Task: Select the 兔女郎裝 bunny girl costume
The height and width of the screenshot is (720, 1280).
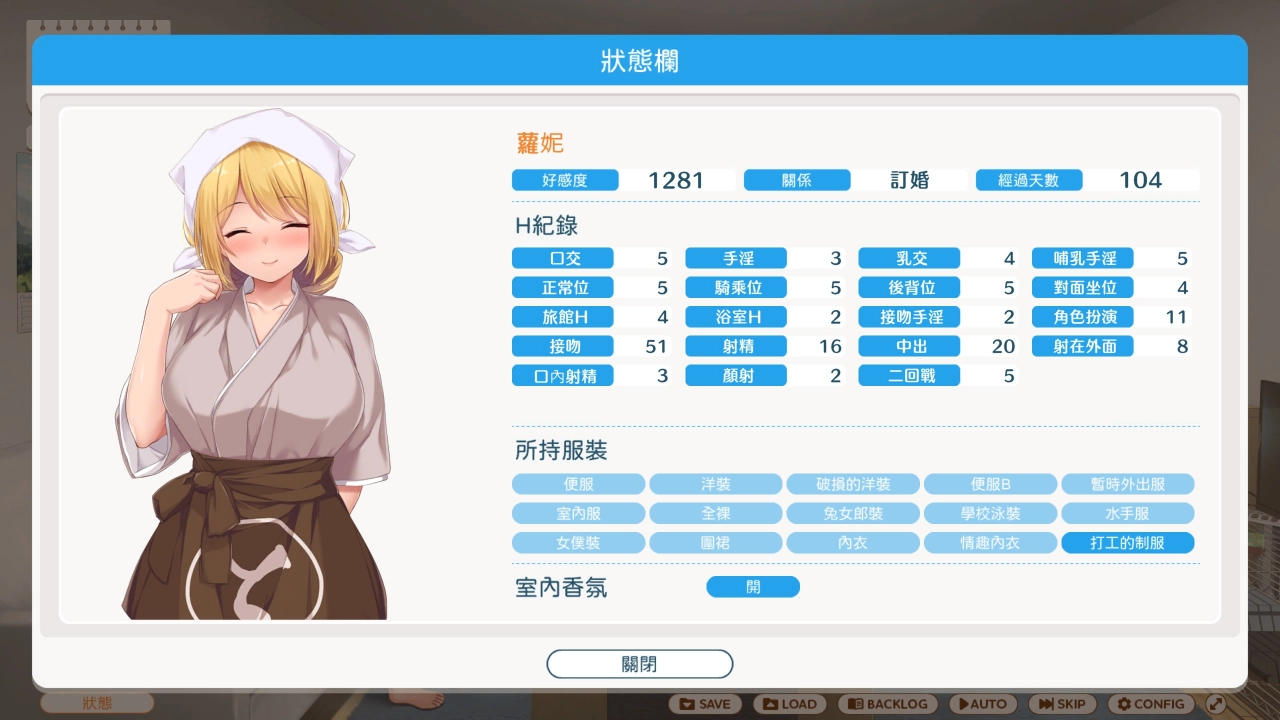Action: click(853, 513)
